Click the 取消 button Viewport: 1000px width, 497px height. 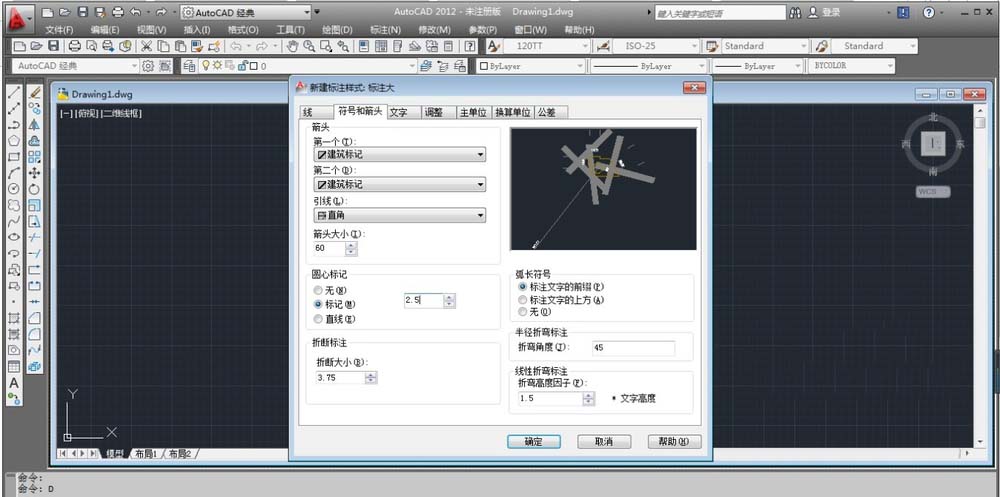[x=604, y=441]
